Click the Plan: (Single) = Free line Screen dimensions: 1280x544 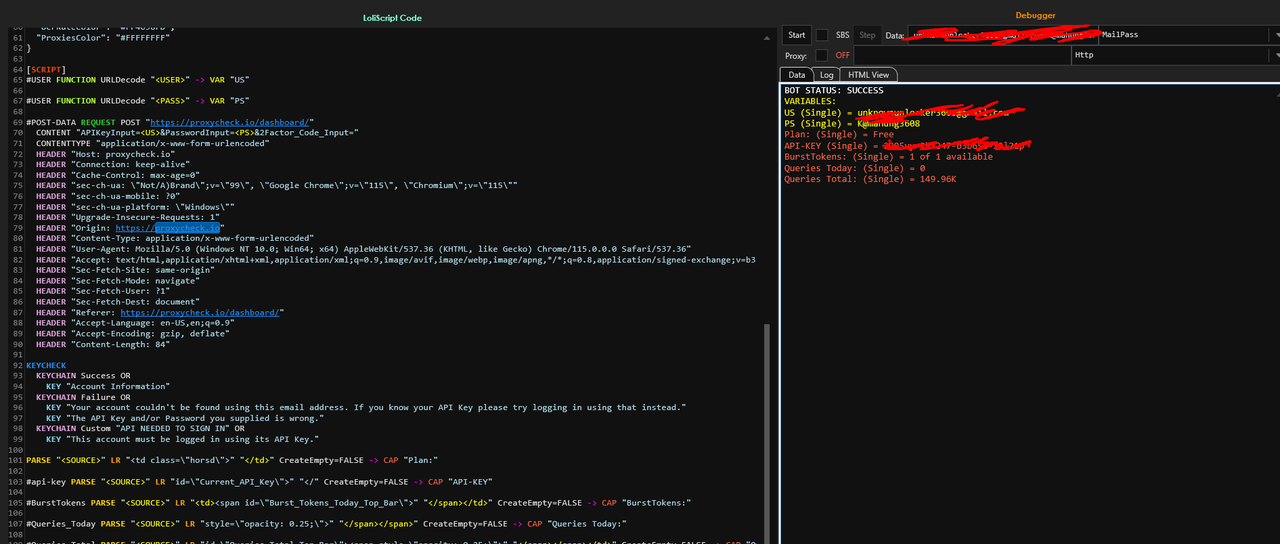(838, 134)
